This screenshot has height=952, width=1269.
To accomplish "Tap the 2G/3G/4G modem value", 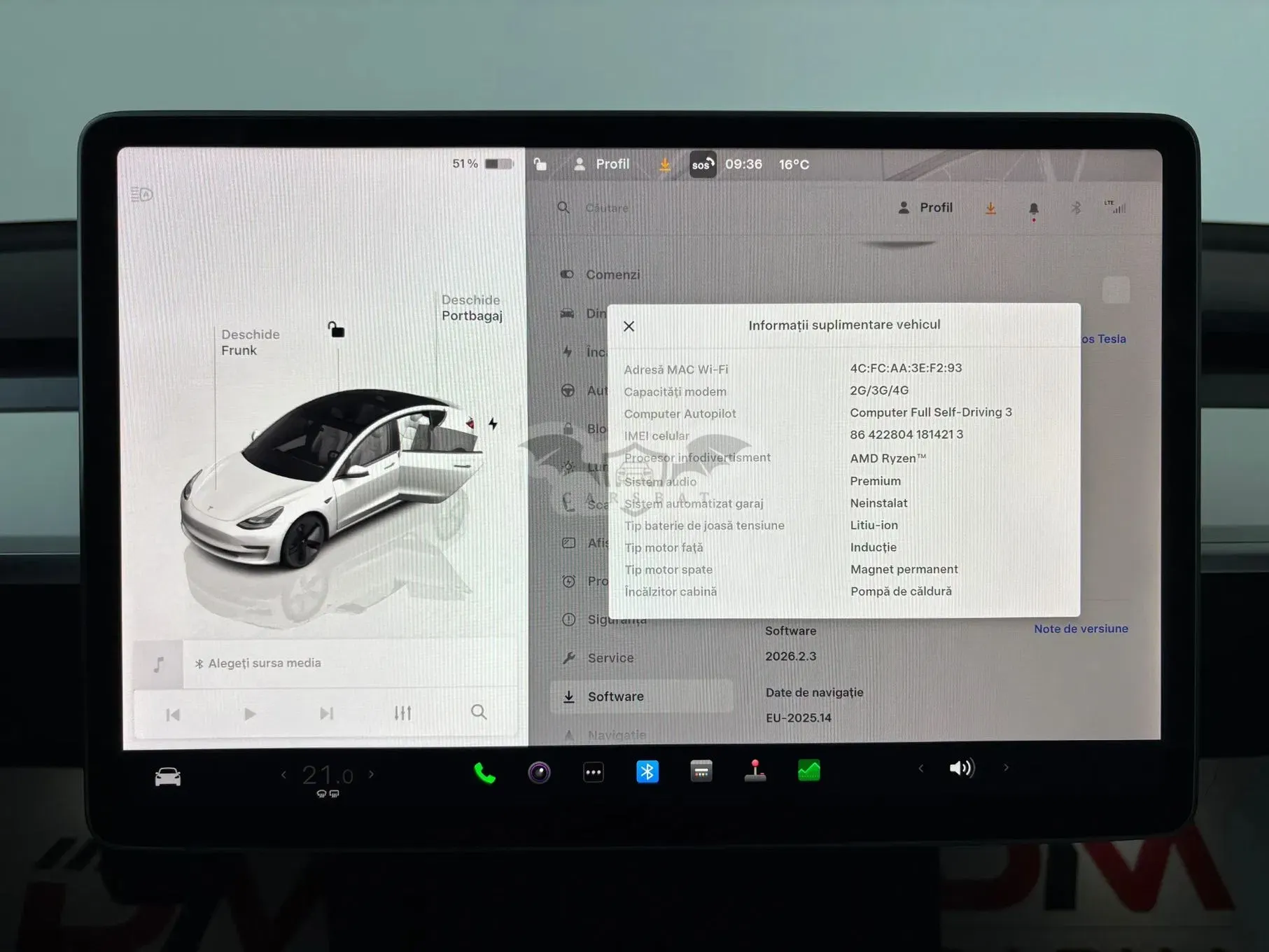I will (x=879, y=391).
